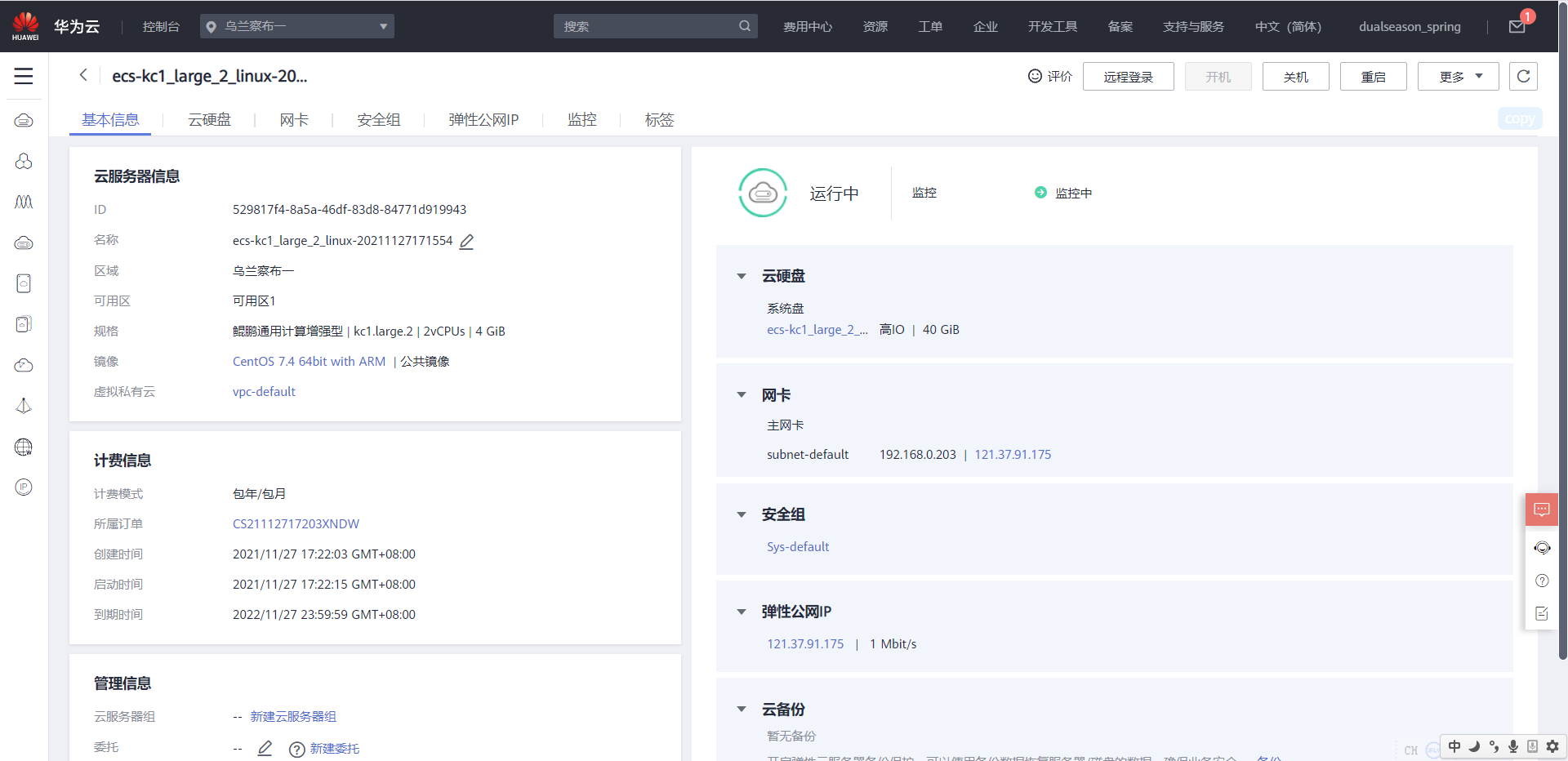This screenshot has width=1568, height=761.
Task: Select the 基本信息 tab
Action: point(110,120)
